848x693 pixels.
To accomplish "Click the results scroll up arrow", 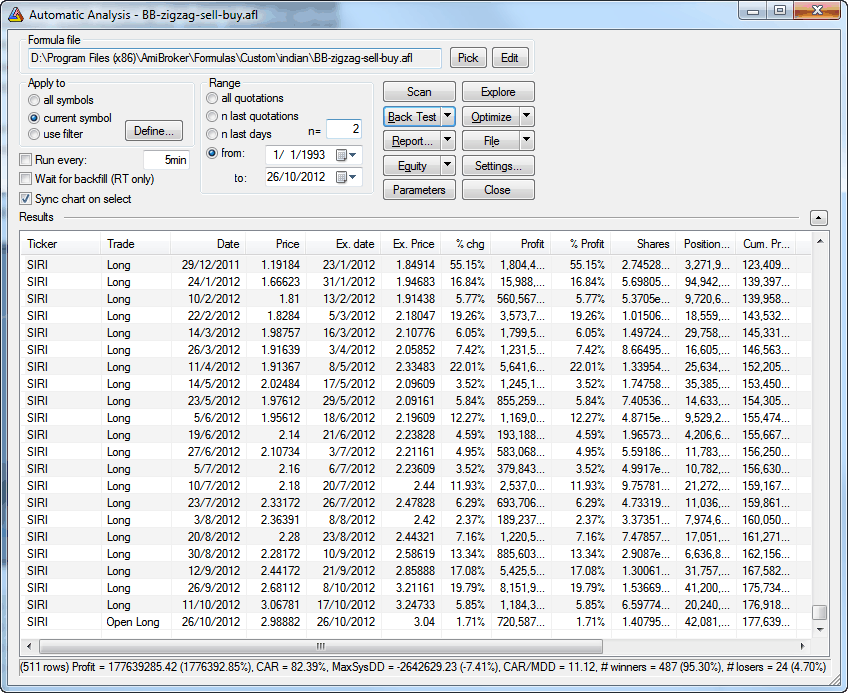I will [x=820, y=241].
